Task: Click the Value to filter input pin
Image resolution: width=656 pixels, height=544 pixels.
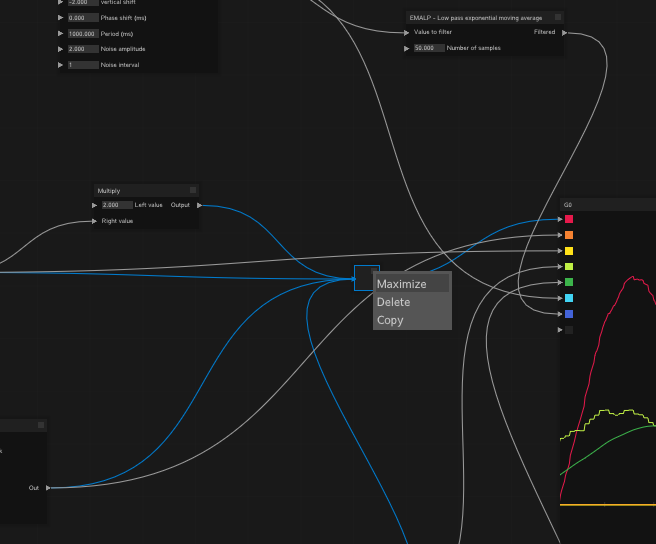Action: pos(406,33)
